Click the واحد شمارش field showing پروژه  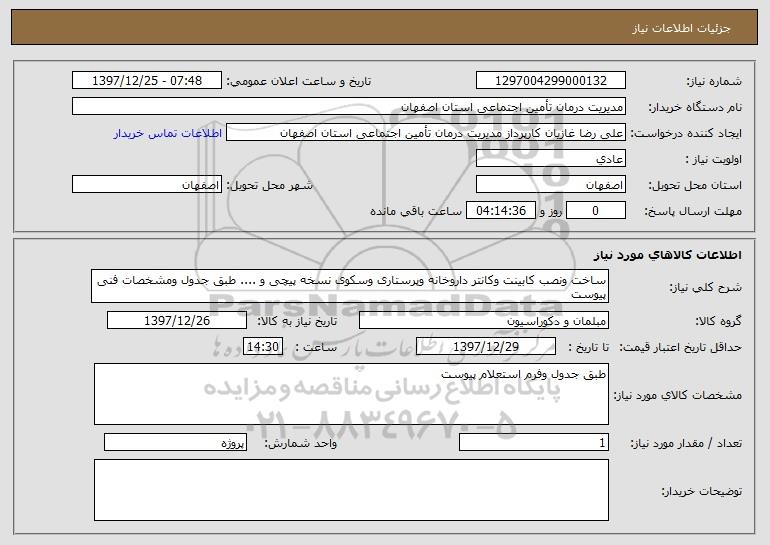pyautogui.click(x=175, y=443)
